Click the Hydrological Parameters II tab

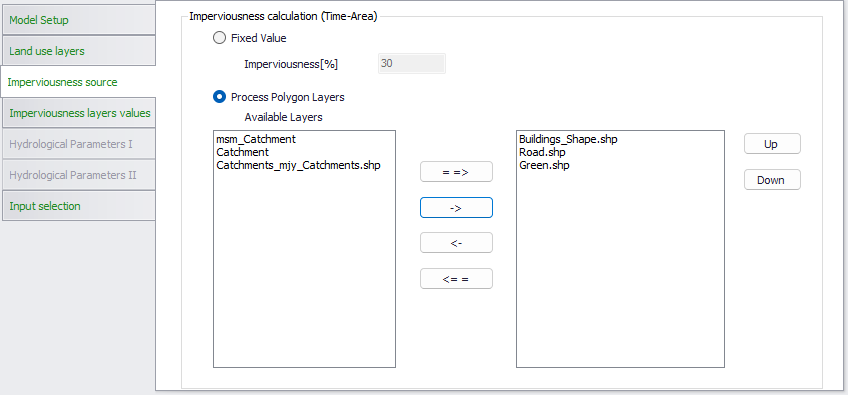[78, 175]
